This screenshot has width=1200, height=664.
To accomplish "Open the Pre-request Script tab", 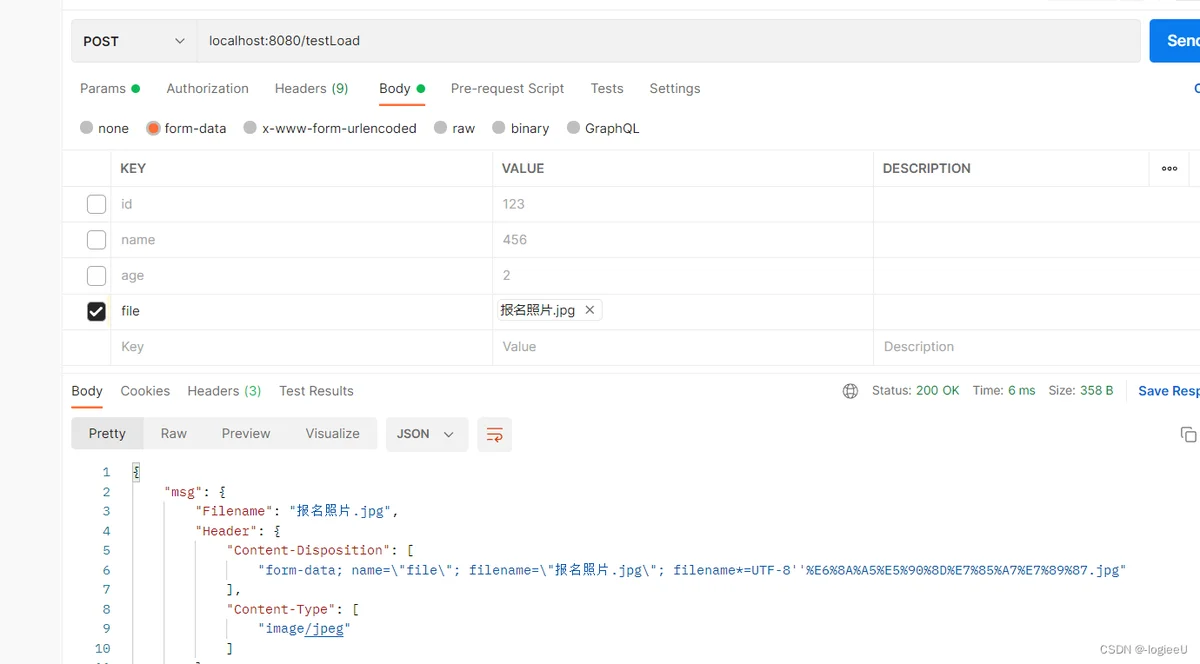I will click(507, 88).
